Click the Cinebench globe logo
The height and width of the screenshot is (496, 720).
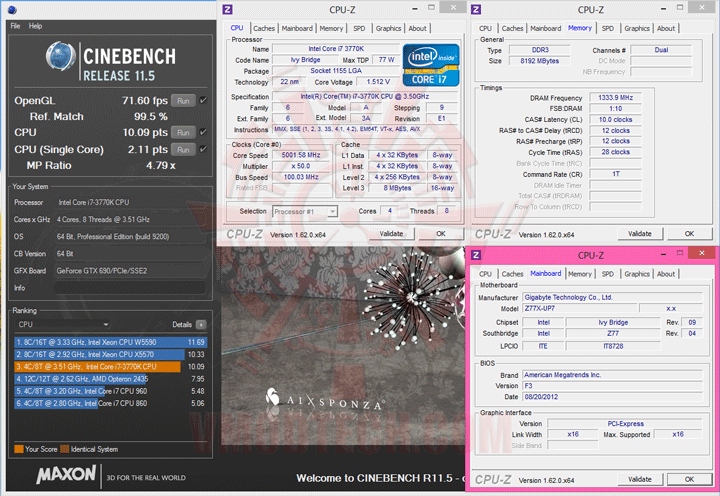[61, 56]
